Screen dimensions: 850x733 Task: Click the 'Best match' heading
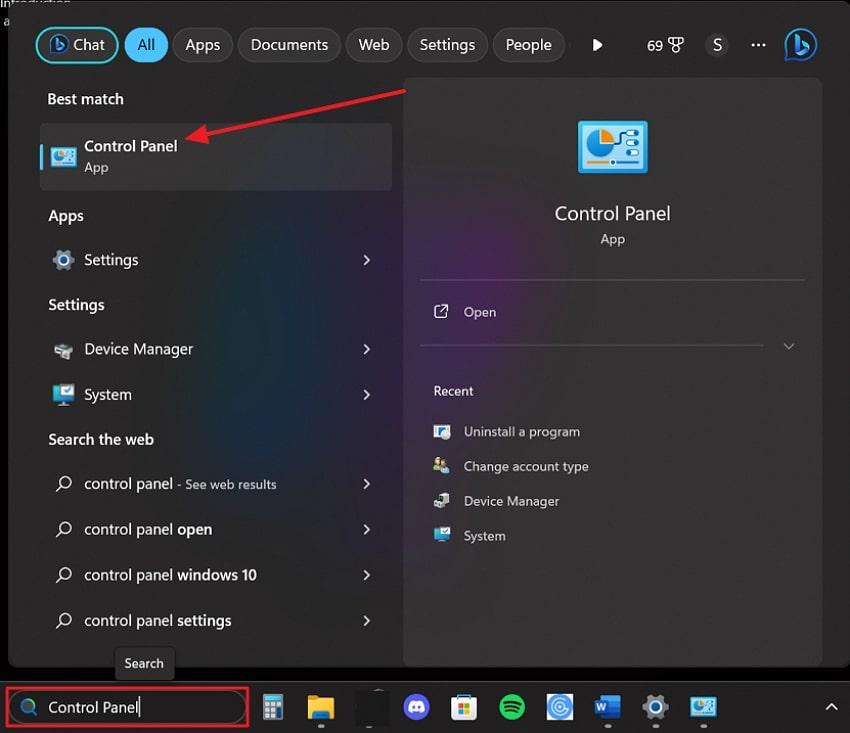(x=86, y=99)
